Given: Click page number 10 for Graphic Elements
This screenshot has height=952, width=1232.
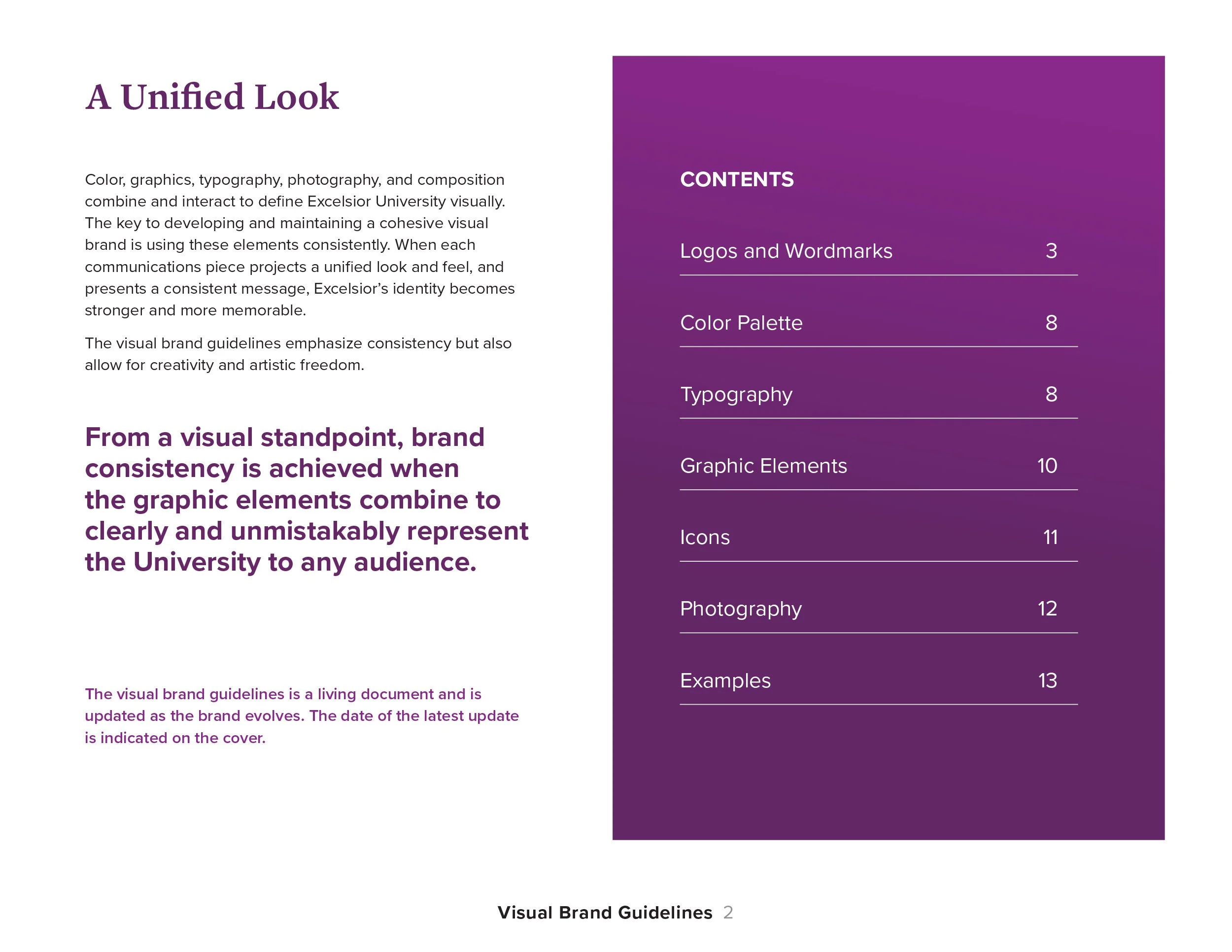Looking at the screenshot, I should (x=1047, y=466).
